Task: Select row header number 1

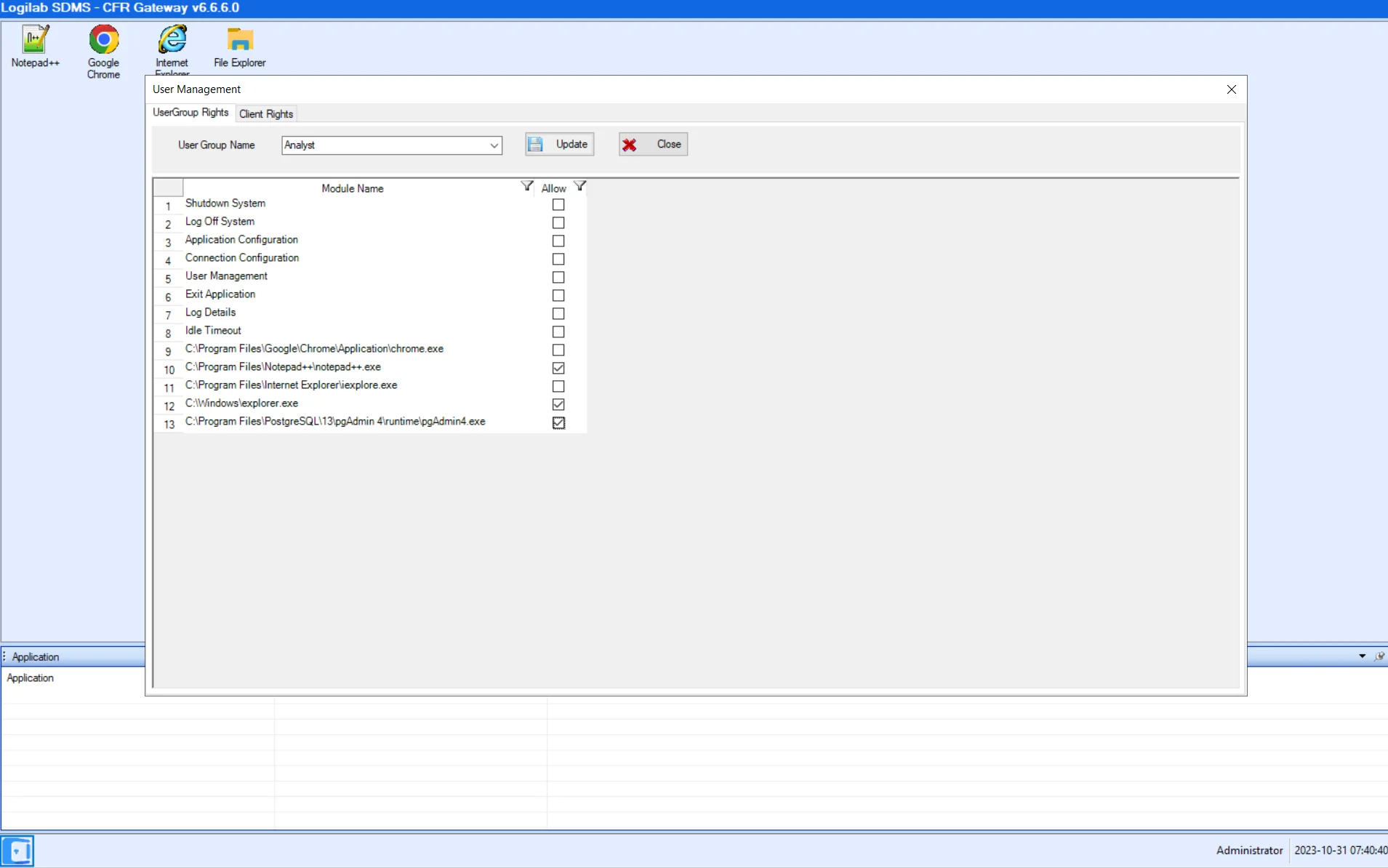Action: coord(168,206)
